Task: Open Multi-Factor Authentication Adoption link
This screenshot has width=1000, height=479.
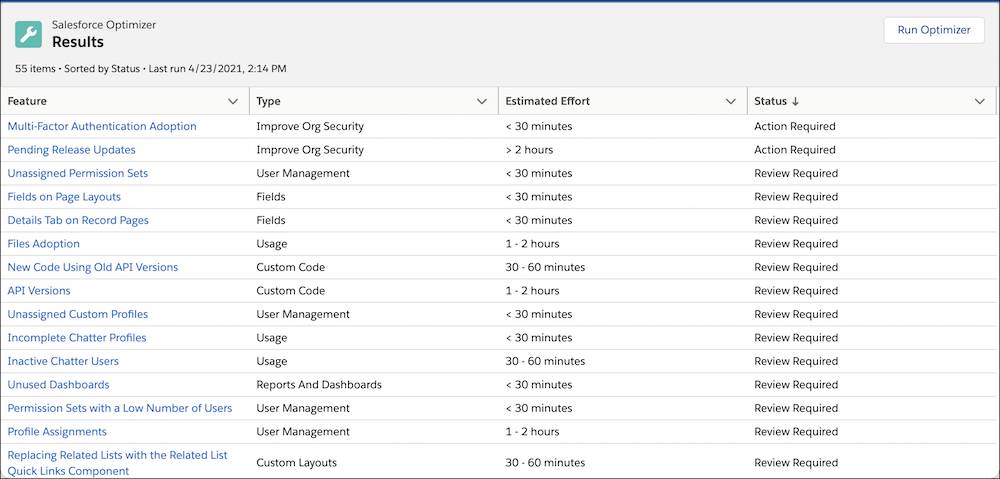Action: [102, 126]
